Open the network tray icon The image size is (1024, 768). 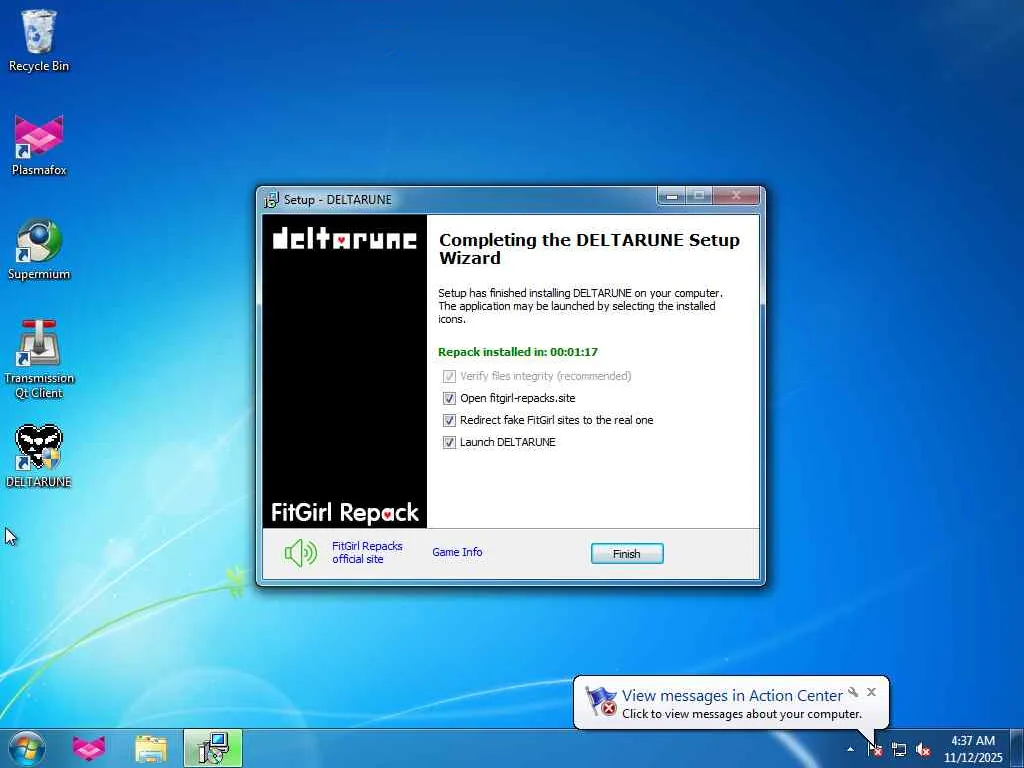[x=899, y=749]
